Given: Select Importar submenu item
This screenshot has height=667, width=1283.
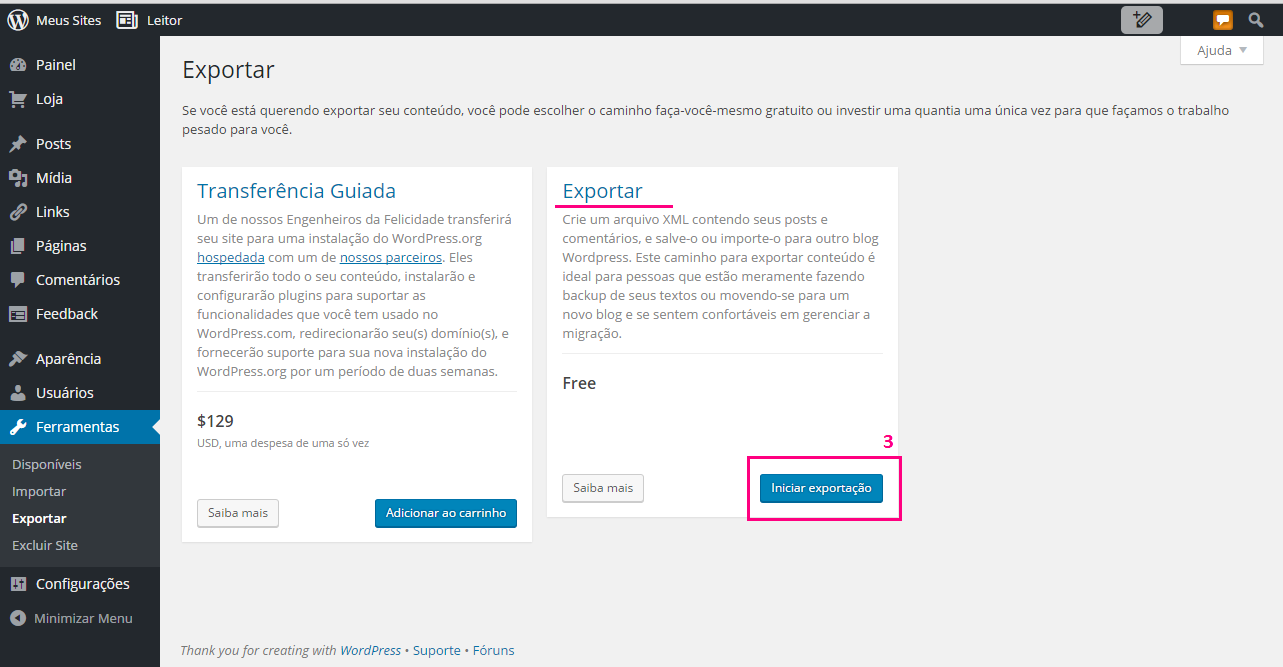Looking at the screenshot, I should click(39, 492).
